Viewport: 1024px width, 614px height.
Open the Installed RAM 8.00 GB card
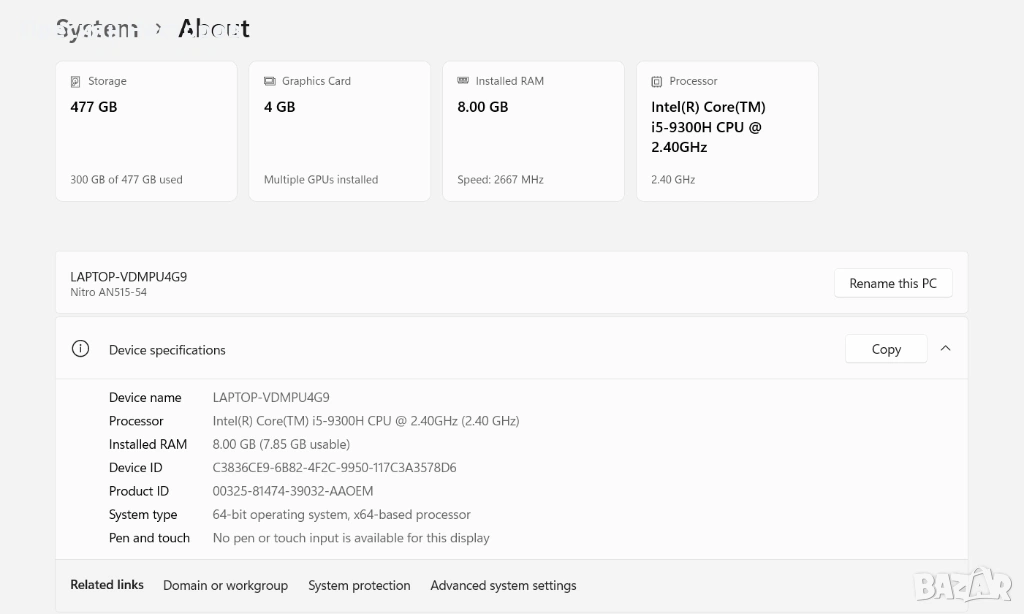(x=534, y=131)
